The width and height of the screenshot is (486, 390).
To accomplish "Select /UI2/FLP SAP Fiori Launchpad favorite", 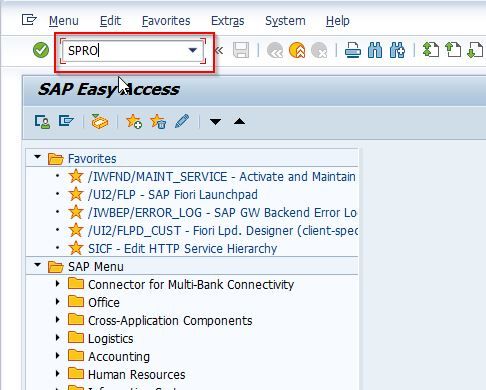I will (173, 195).
